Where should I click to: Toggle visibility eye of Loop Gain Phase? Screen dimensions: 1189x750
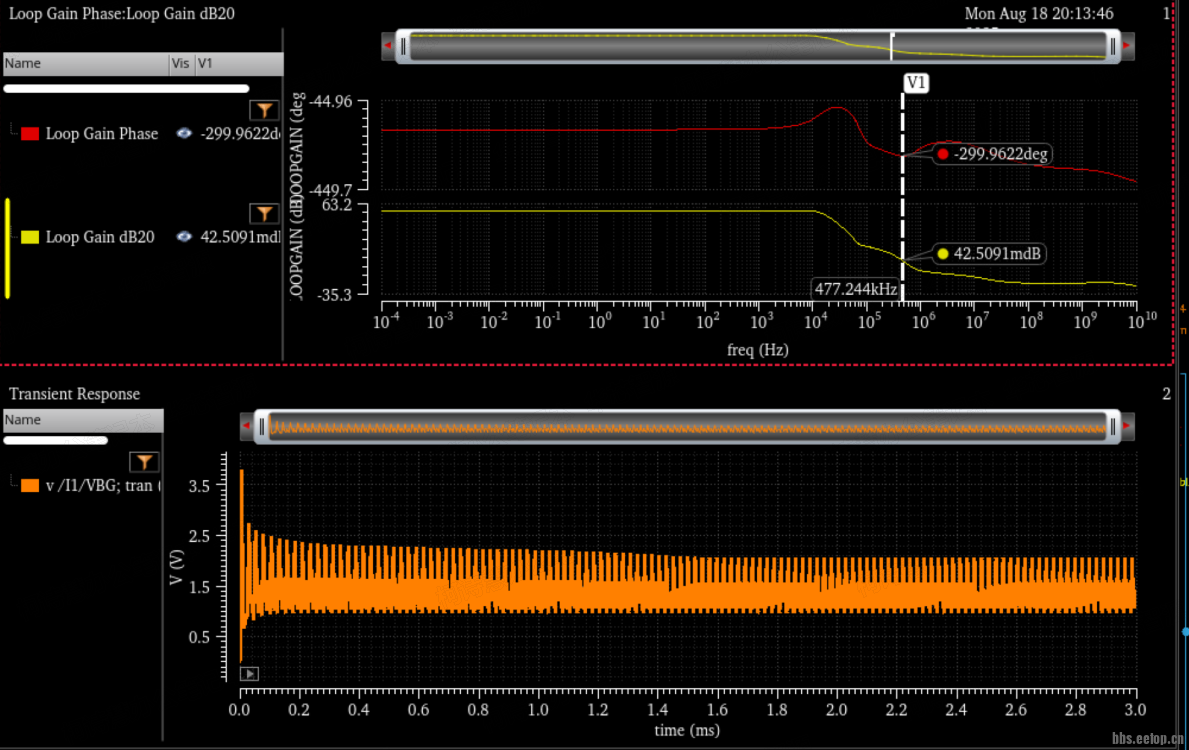point(184,133)
